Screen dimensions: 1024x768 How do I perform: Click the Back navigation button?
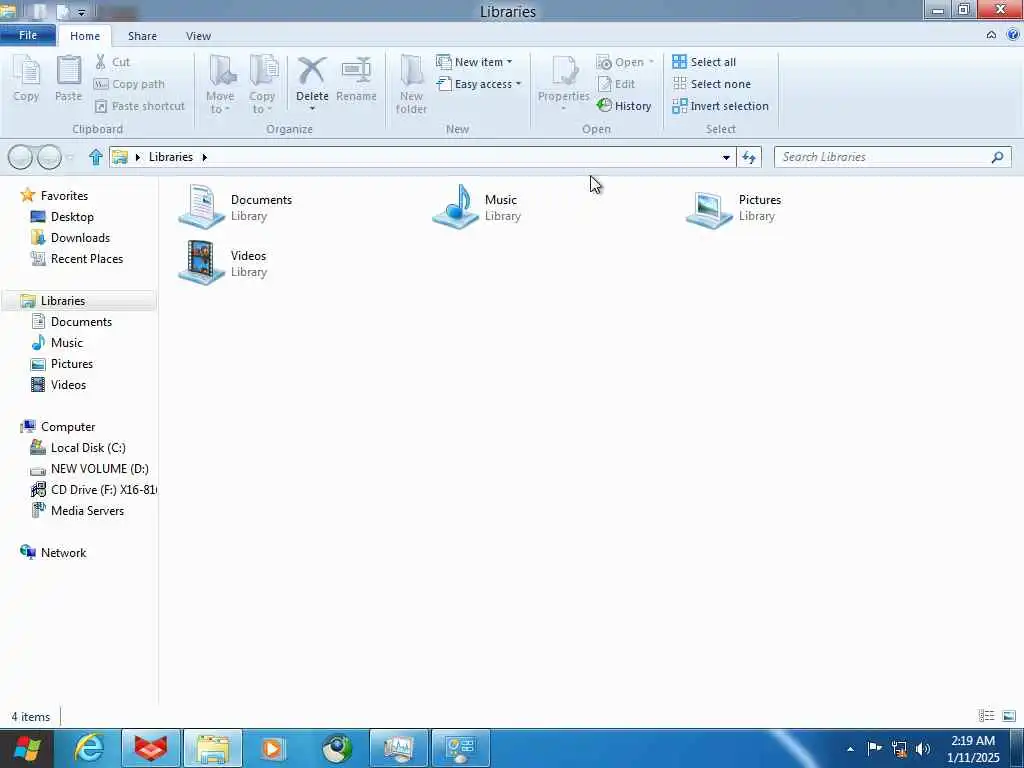pyautogui.click(x=20, y=157)
